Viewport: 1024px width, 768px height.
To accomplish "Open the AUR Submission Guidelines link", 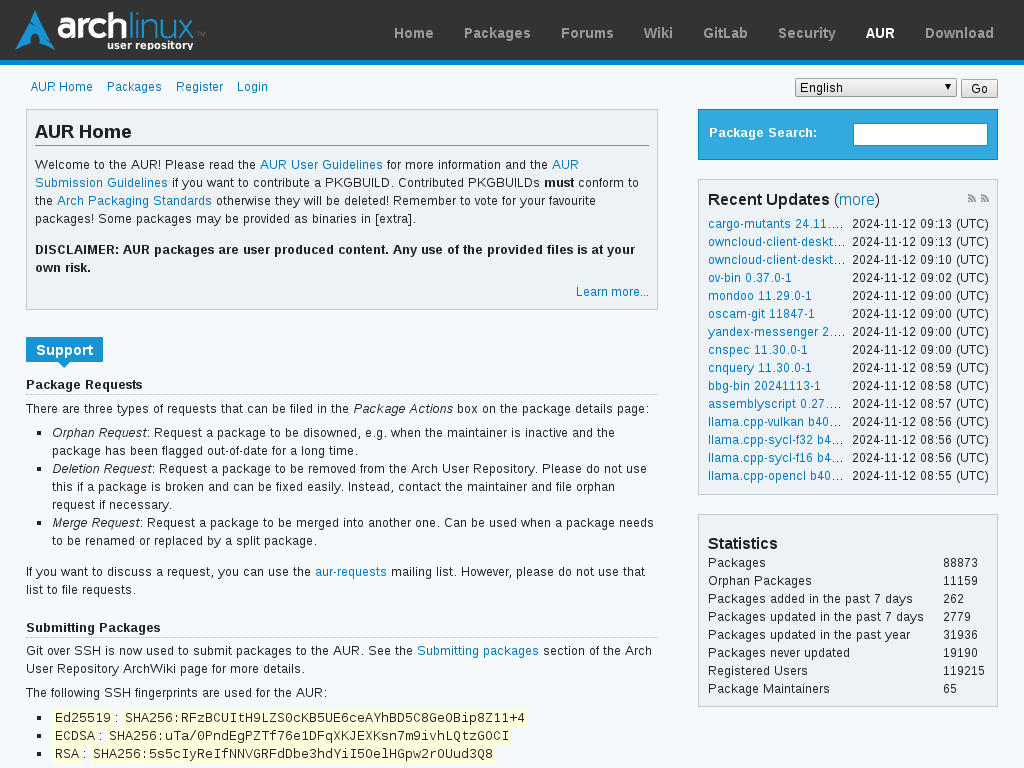I will pos(101,183).
